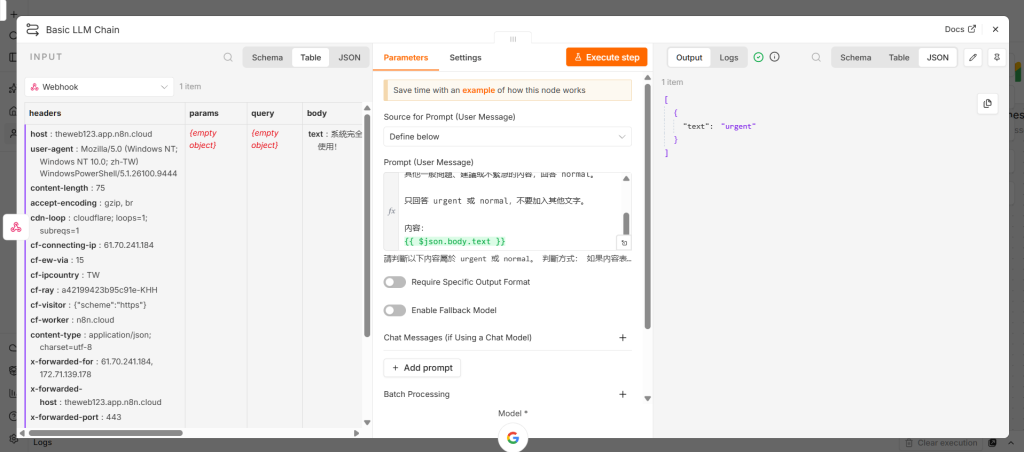Screen dimensions: 1024x452
Task: Click the parameters panel vertical scrollbar
Action: (648, 204)
